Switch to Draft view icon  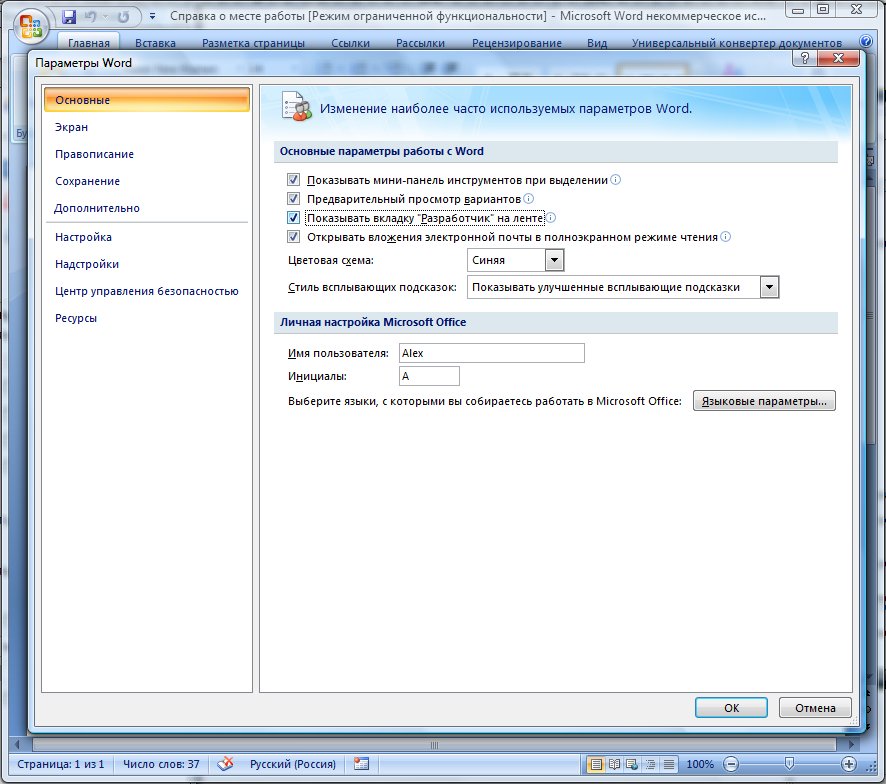tap(668, 765)
